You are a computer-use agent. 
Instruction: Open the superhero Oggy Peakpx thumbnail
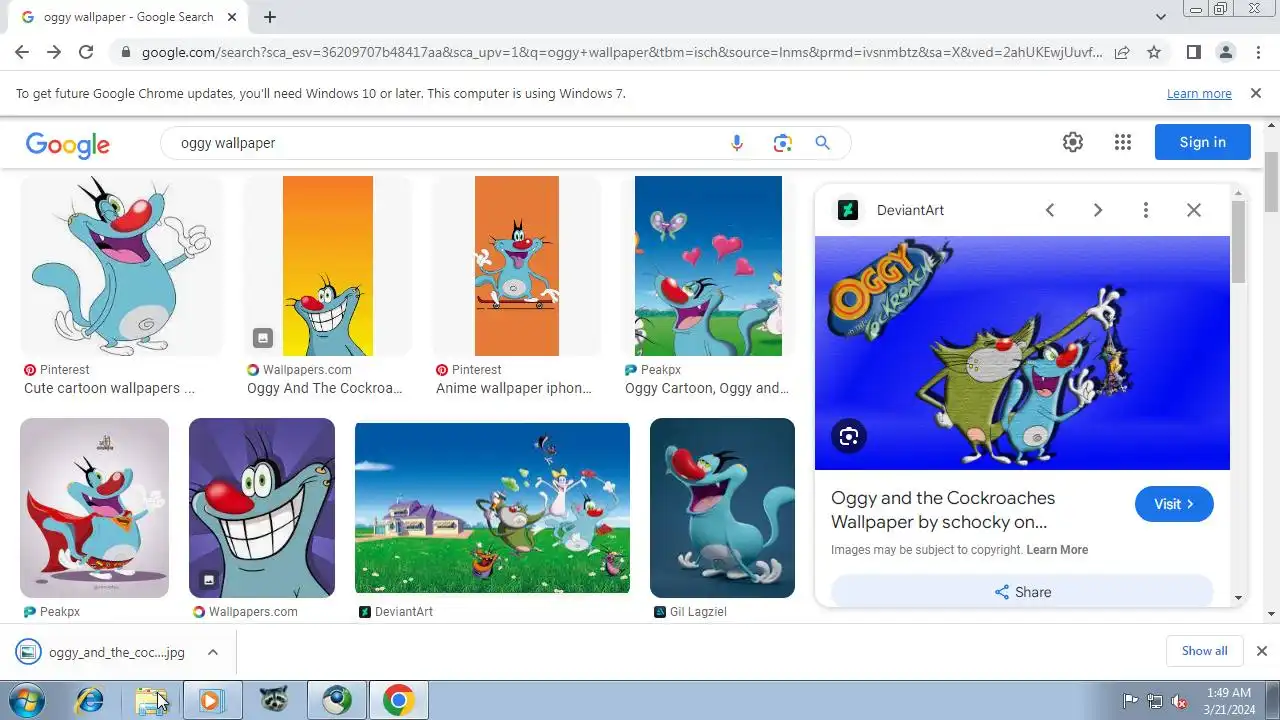pos(94,508)
